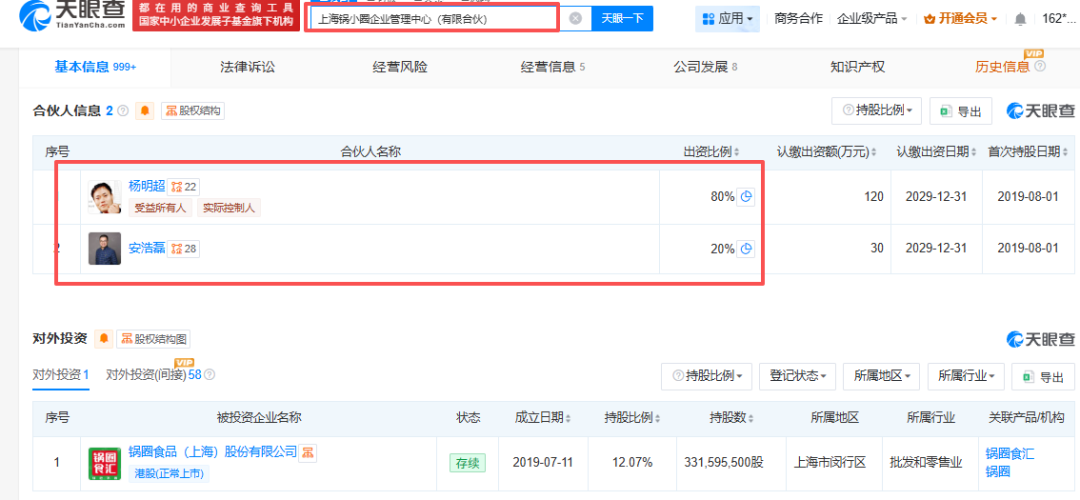Switch to the 法律诉讼 tab
This screenshot has height=500, width=1080.
click(x=247, y=67)
